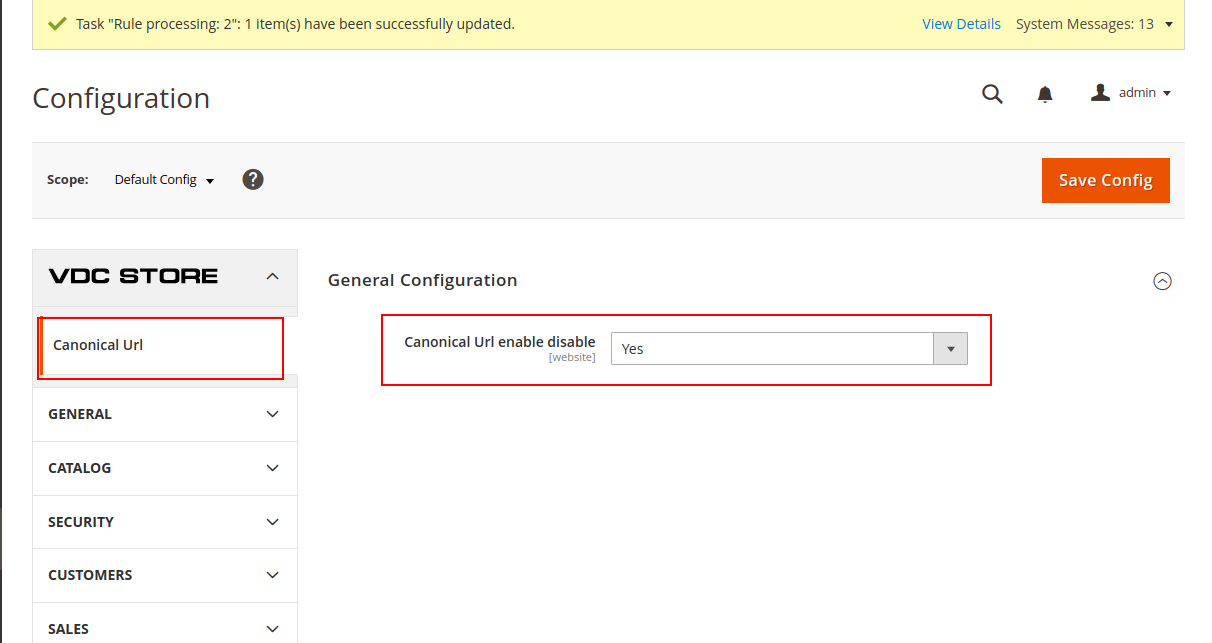1212x643 pixels.
Task: Click the search magnifier icon
Action: point(992,94)
